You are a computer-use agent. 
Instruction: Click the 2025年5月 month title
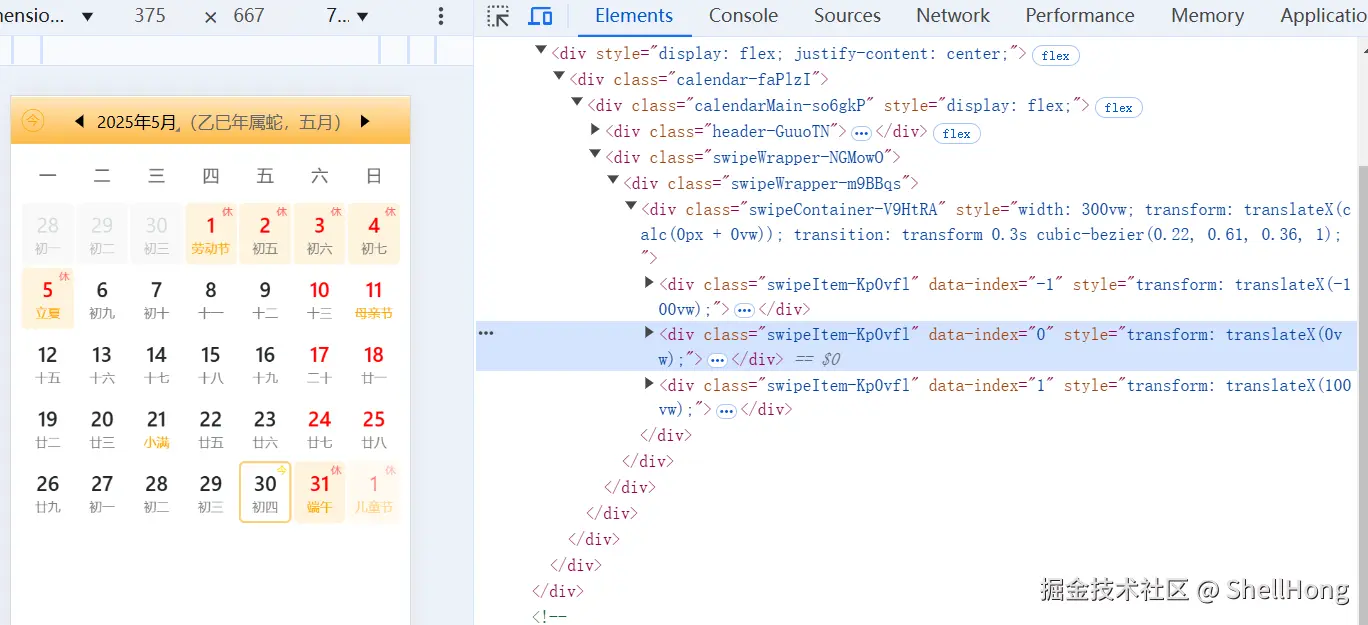point(137,122)
